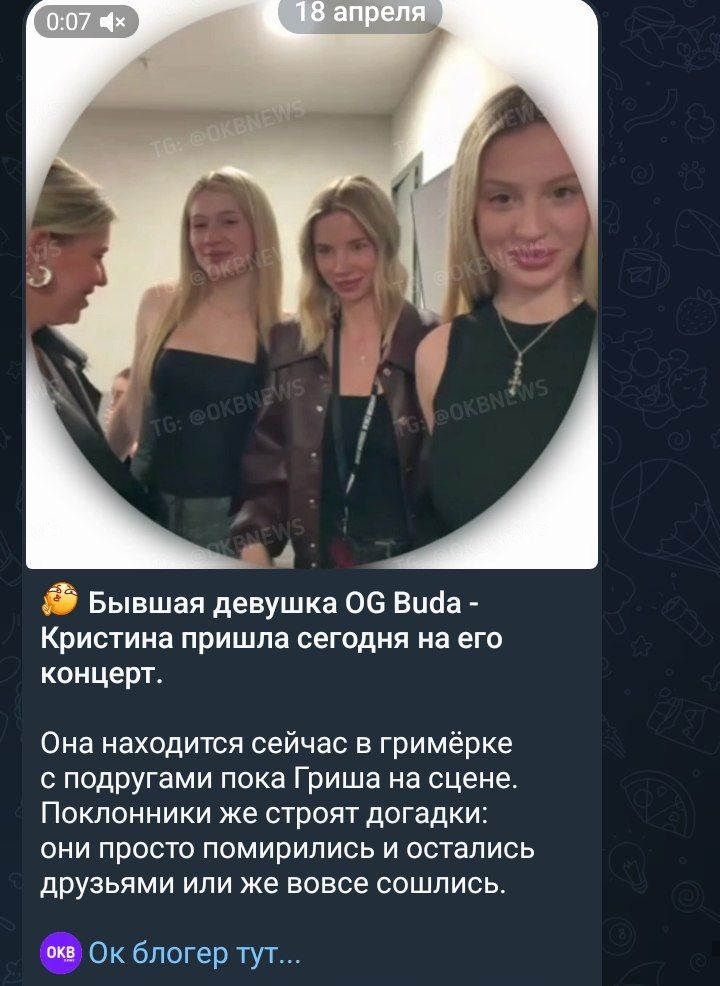Open the 18 апреля date pill
The width and height of the screenshot is (720, 986).
(360, 13)
